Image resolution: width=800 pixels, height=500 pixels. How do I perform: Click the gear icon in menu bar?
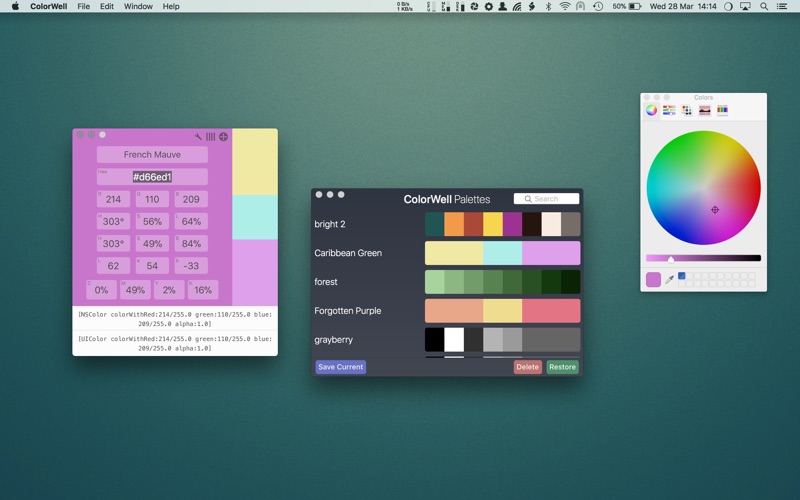[x=488, y=7]
